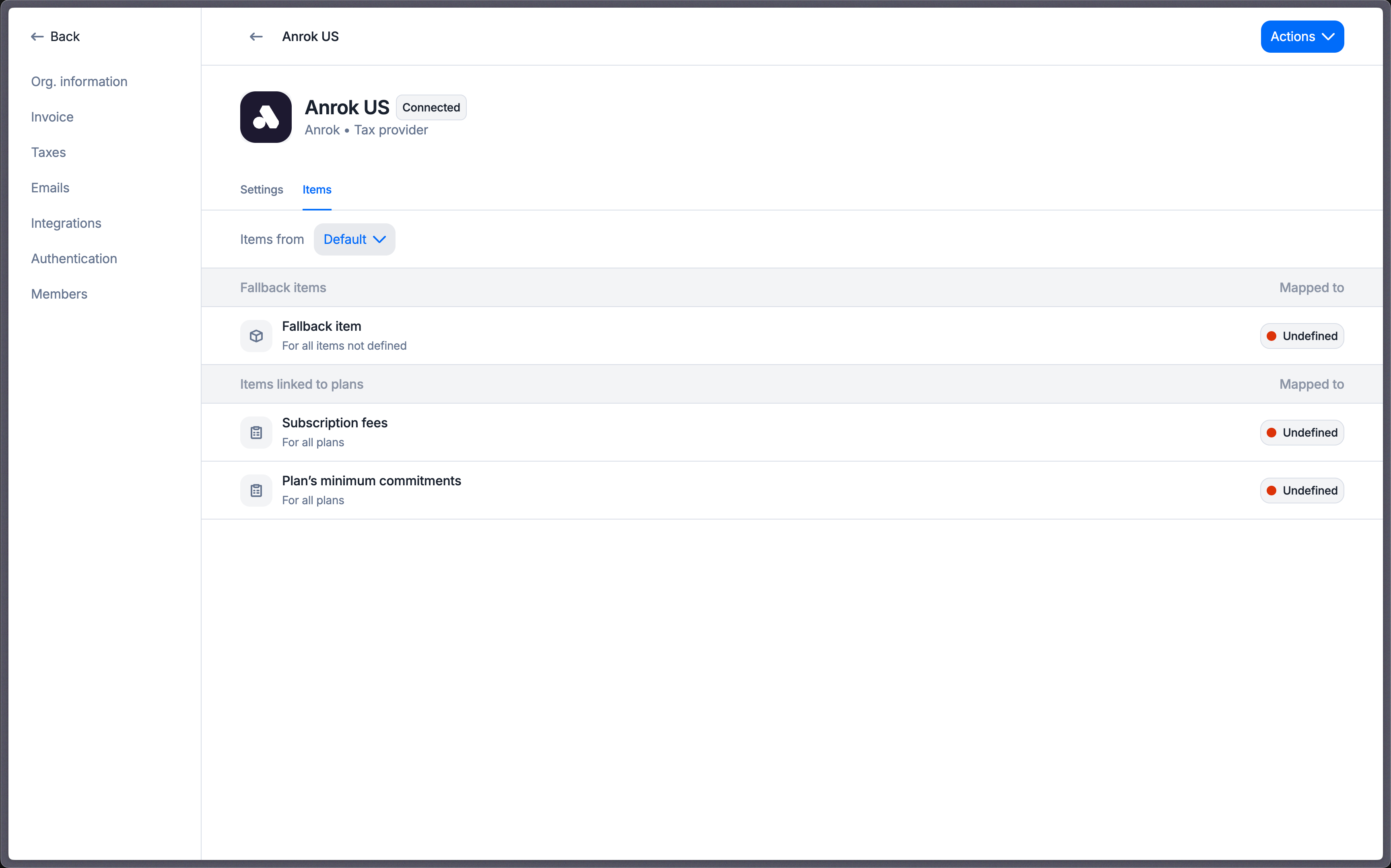Click the Back arrow in the sidebar
The image size is (1391, 868).
tap(37, 37)
